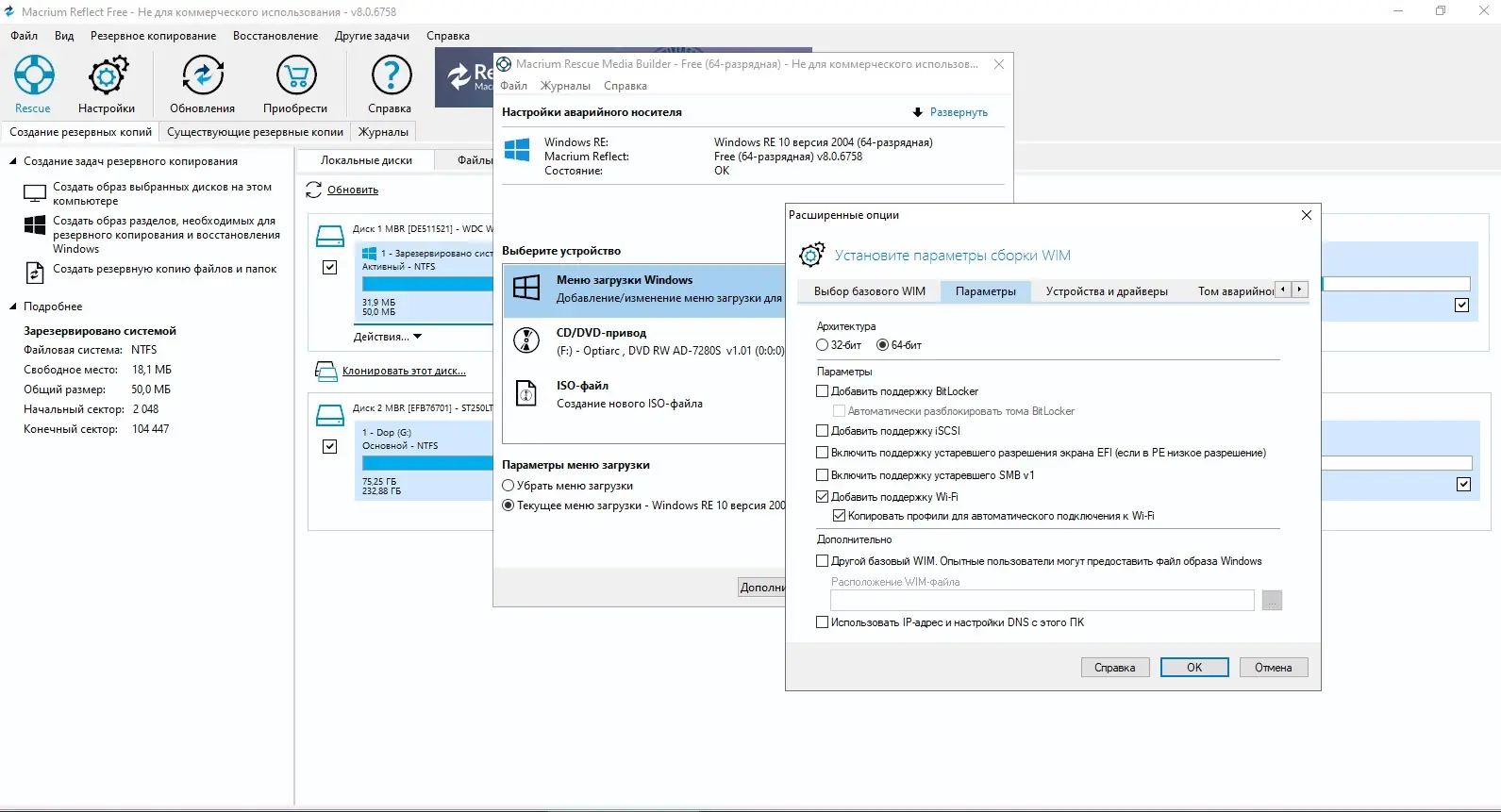Viewport: 1501px width, 812px height.
Task: Click the Обновить link
Action: [x=353, y=191]
